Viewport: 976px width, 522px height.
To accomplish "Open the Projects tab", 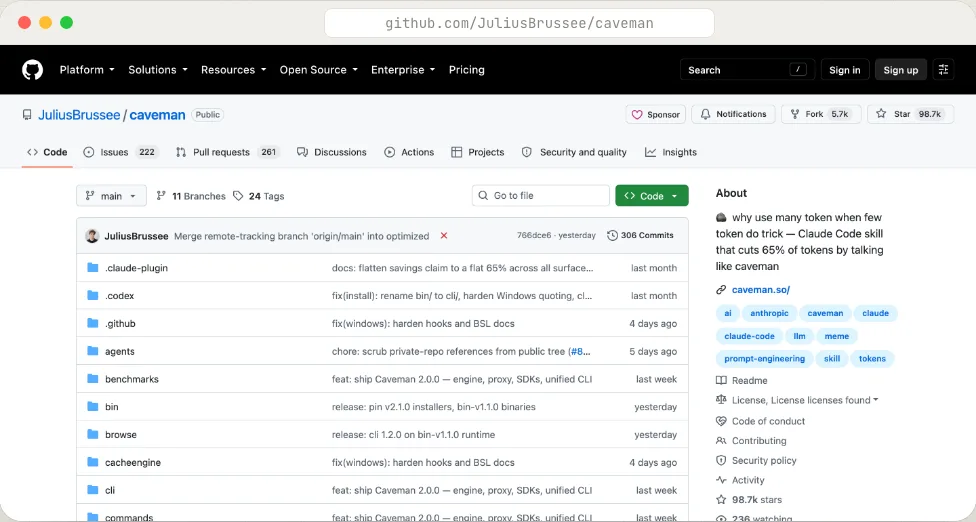I will 477,152.
